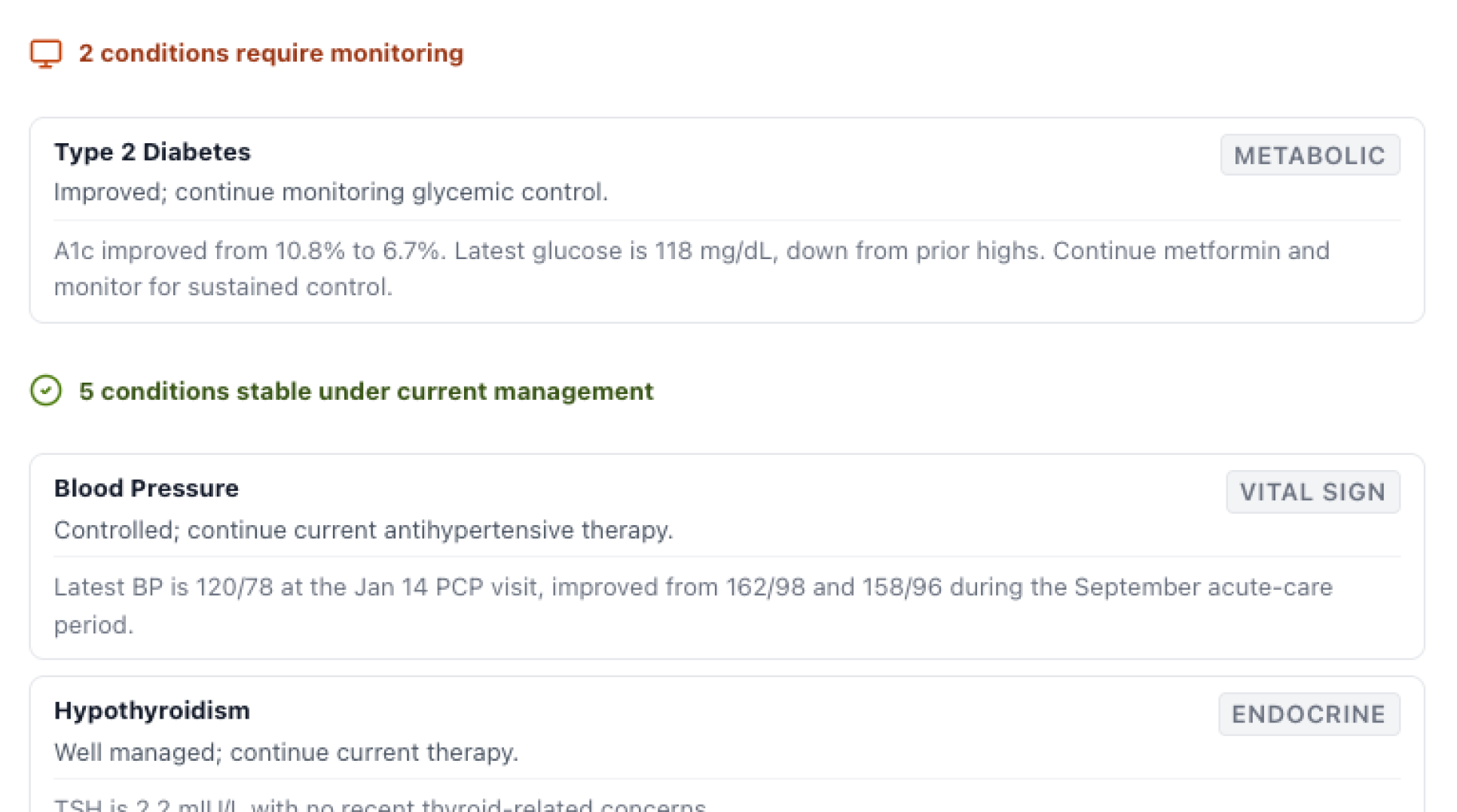The width and height of the screenshot is (1457, 812).
Task: Click the green checkmark circle icon
Action: pos(46,390)
